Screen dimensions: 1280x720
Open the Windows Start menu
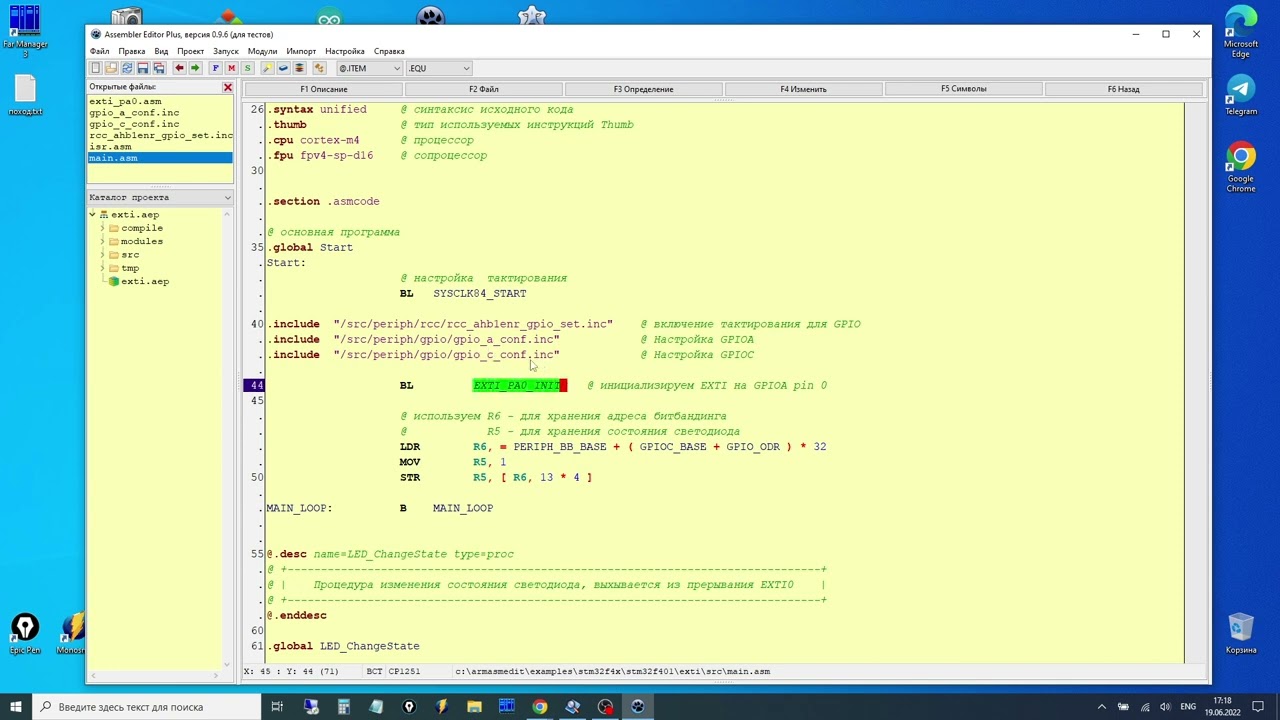click(x=16, y=707)
